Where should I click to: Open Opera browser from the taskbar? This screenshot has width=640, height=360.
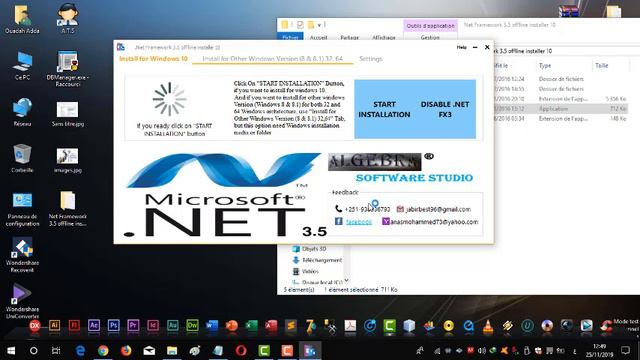(x=241, y=351)
